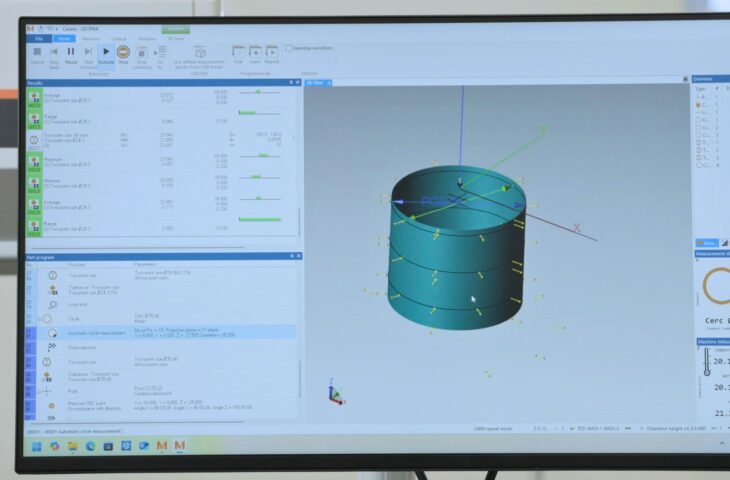
Task: Enable the Speedup execution checkbox
Action: 288,47
